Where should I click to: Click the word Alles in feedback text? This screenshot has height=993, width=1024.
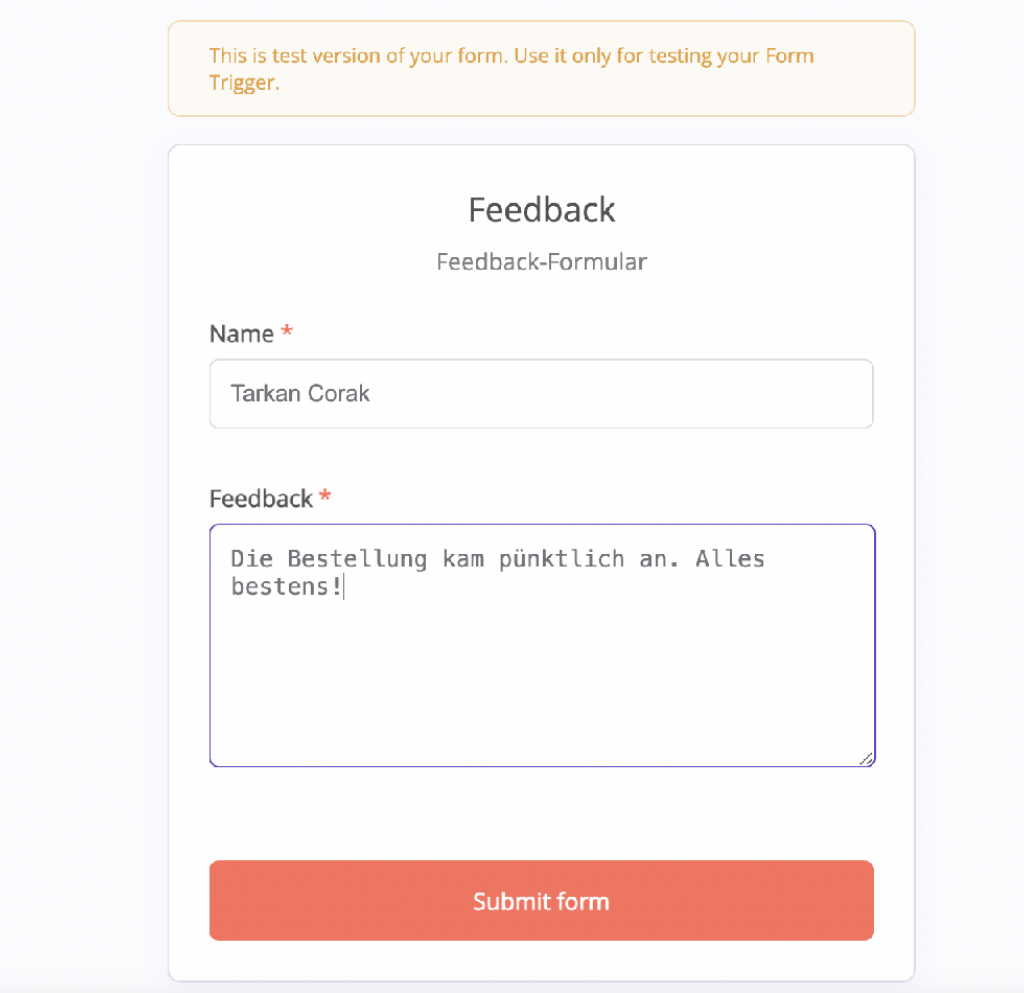(730, 558)
